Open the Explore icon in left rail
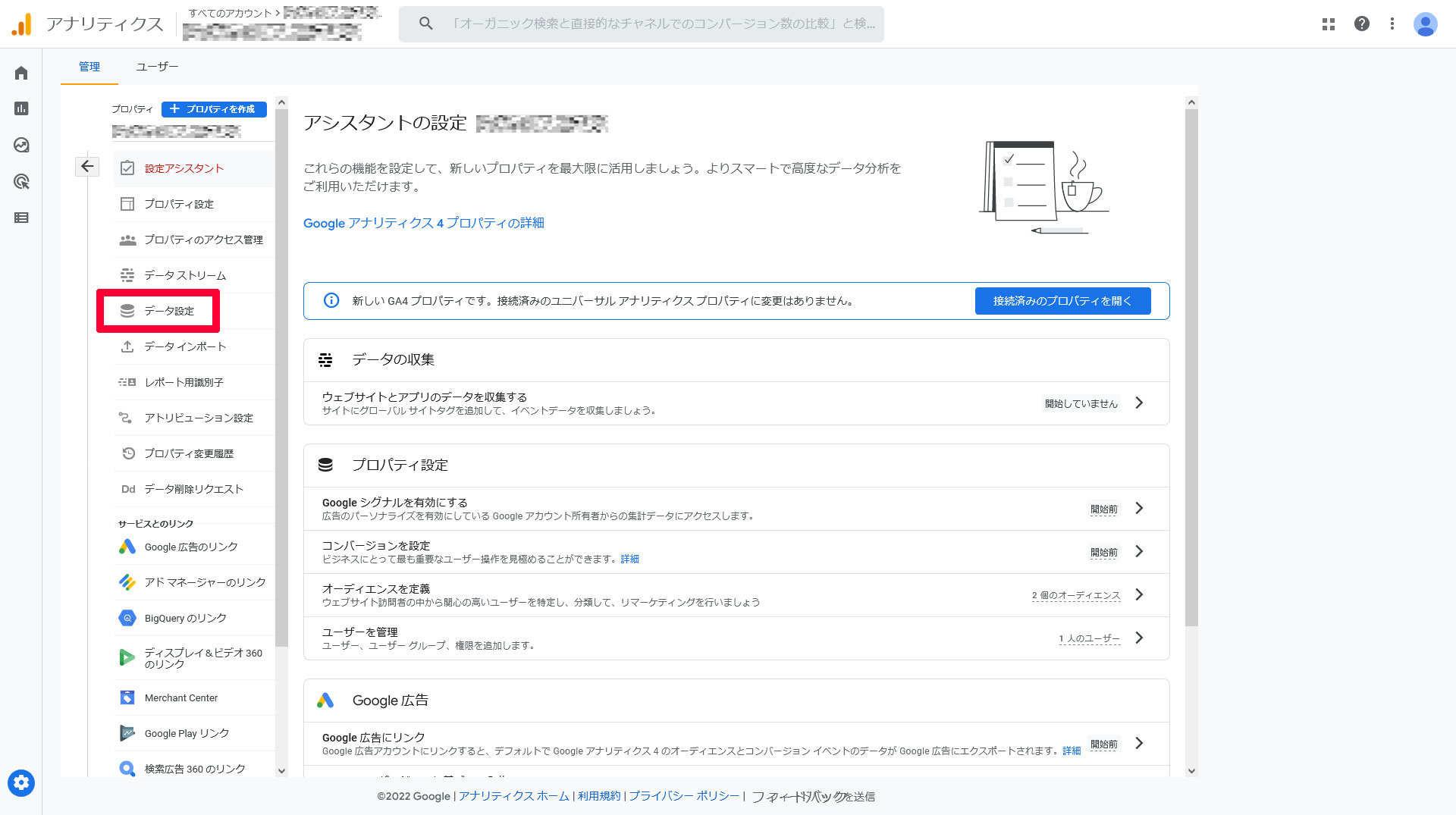Viewport: 1456px width, 815px height. tap(21, 145)
